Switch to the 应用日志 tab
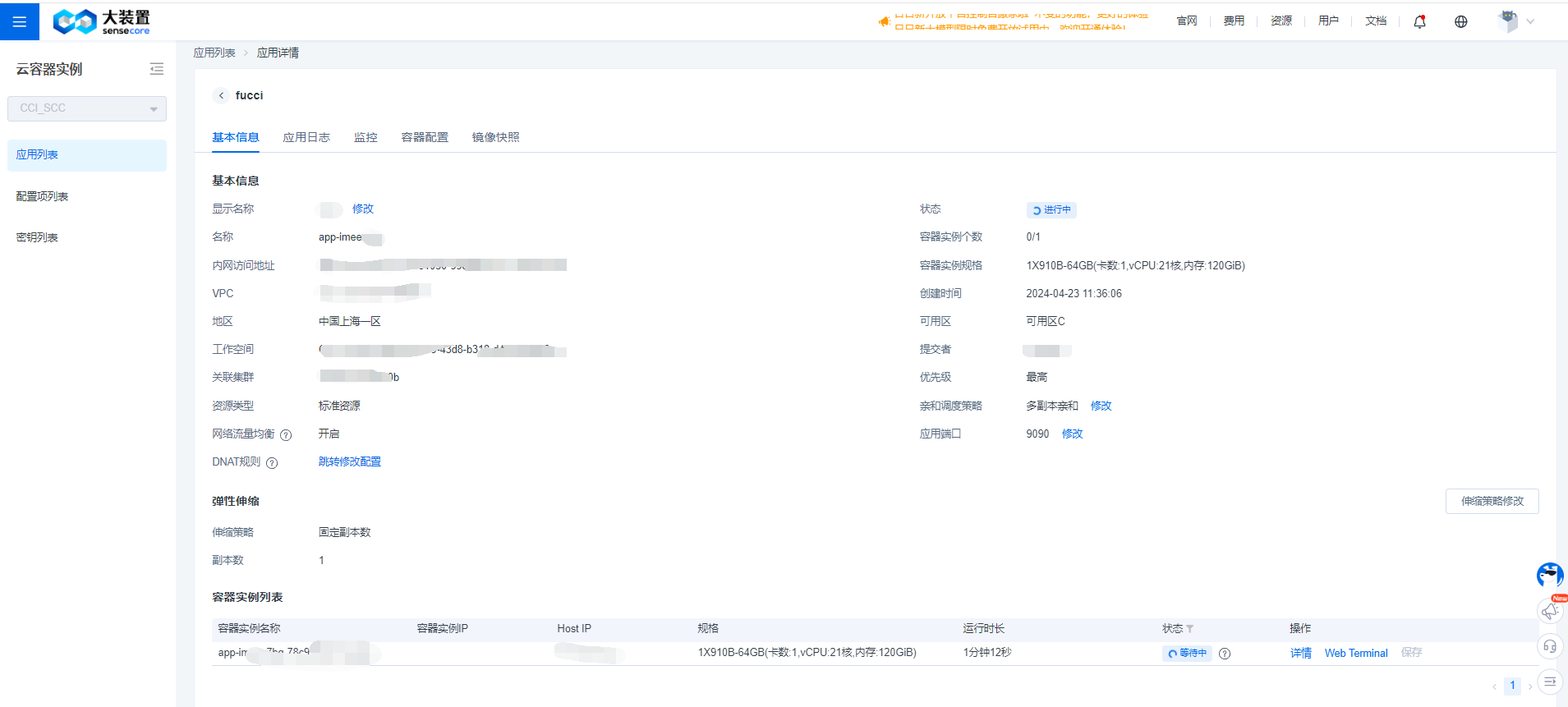Screen dimensions: 1568x707 [x=306, y=137]
